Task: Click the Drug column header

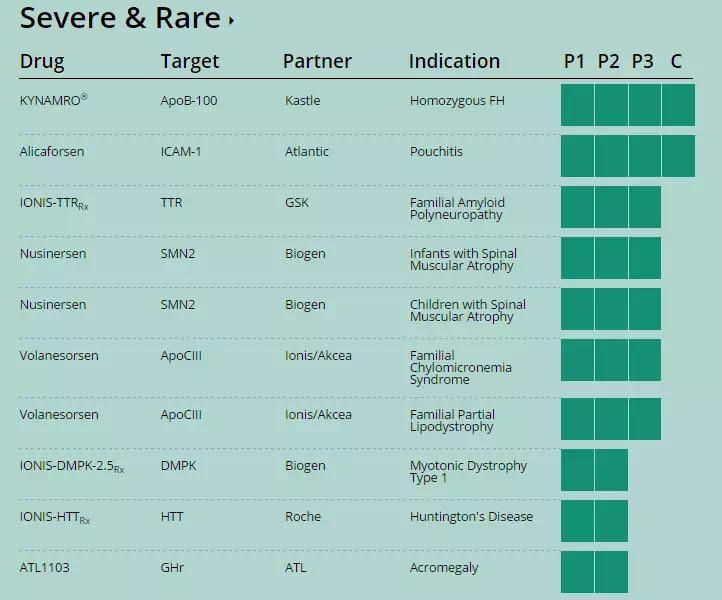Action: (42, 61)
